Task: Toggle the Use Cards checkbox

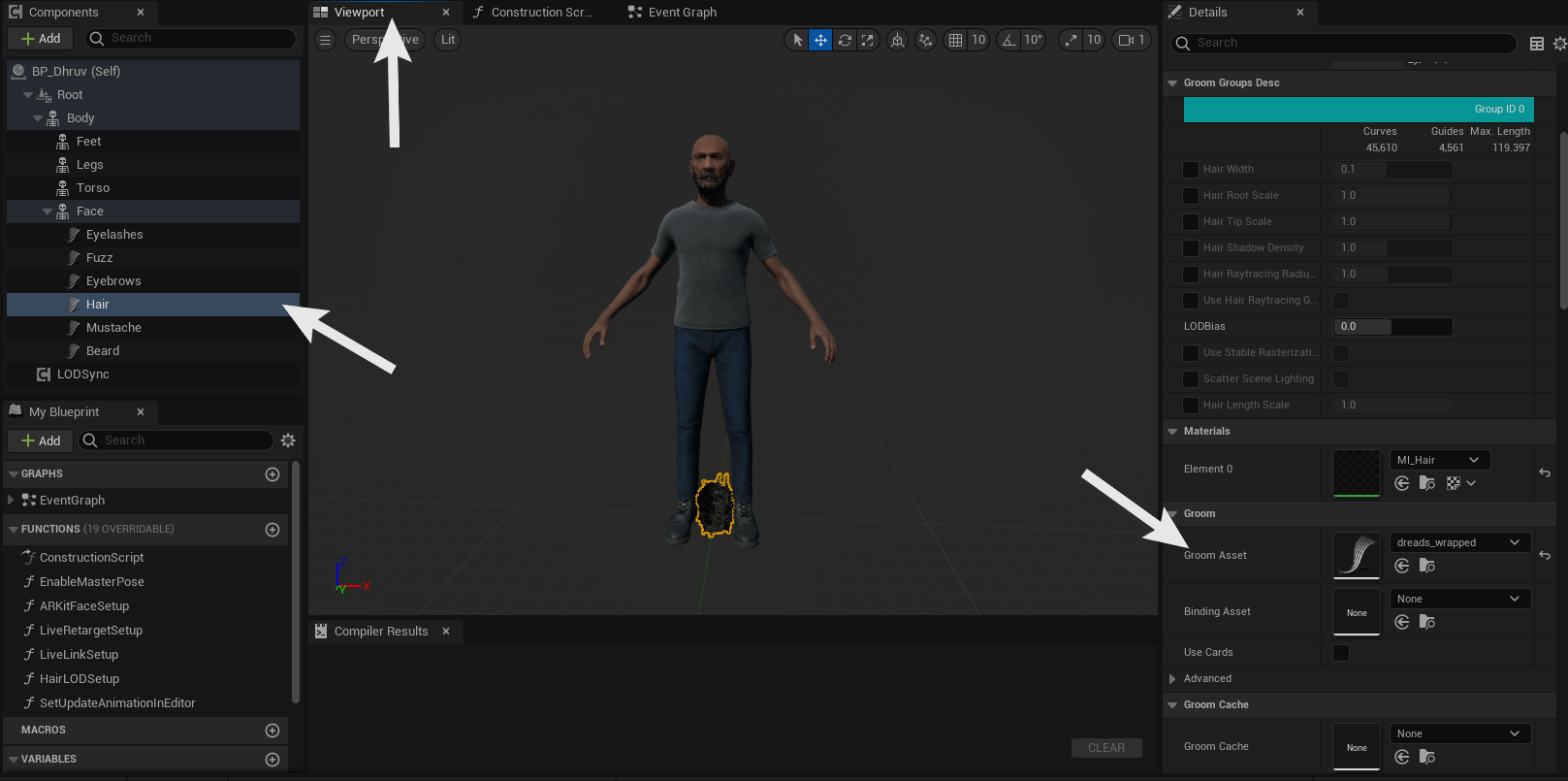Action: 1341,653
